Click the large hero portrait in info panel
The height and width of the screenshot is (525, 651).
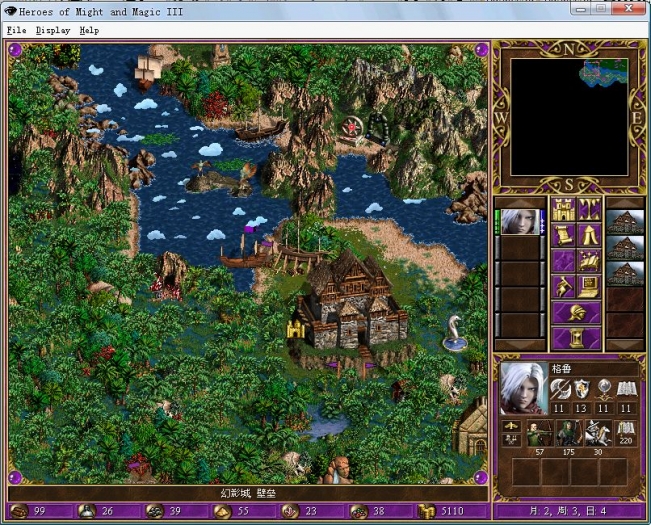[x=524, y=388]
